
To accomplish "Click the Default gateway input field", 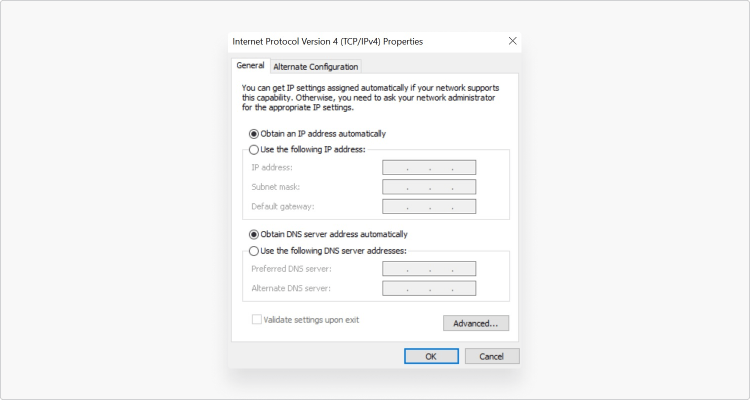I will (x=429, y=207).
